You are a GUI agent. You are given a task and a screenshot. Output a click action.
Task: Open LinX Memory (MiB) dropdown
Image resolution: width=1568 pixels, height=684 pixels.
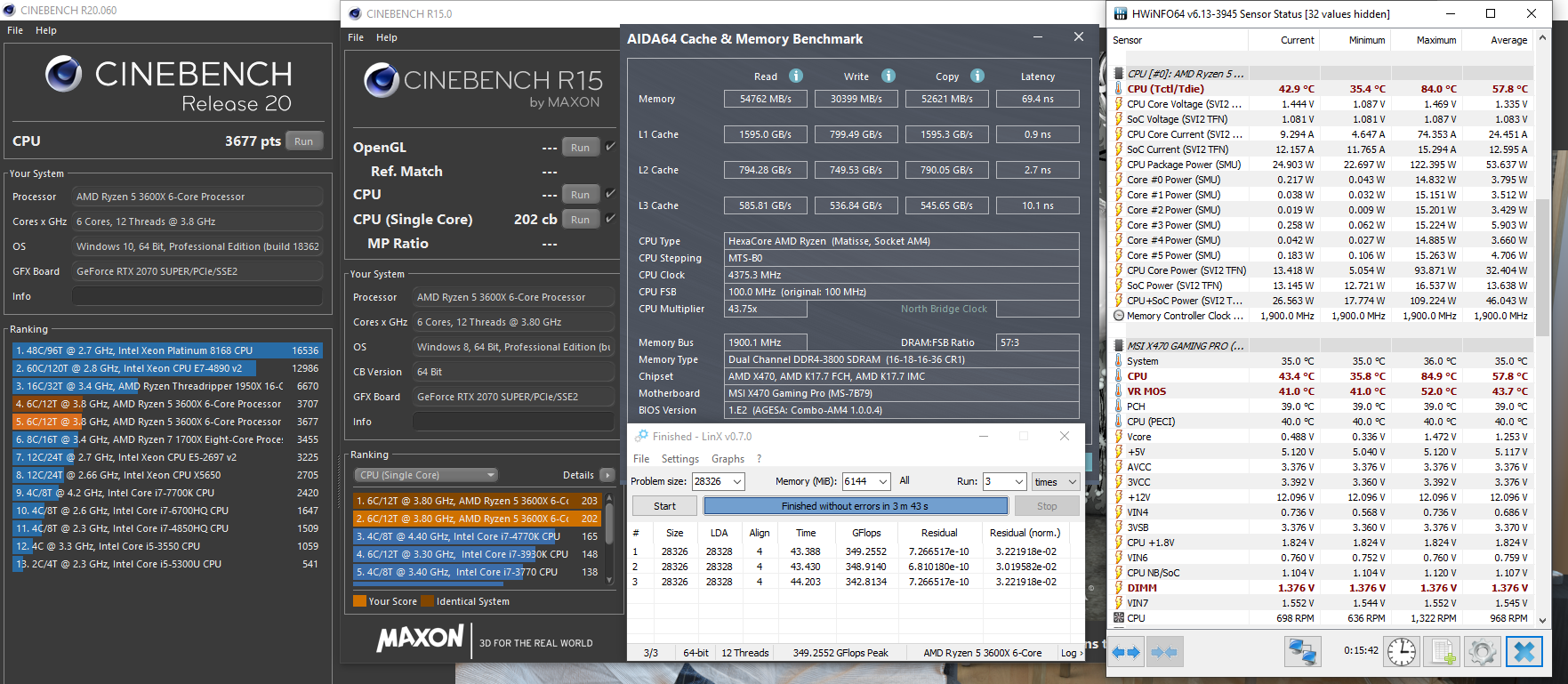[x=882, y=481]
